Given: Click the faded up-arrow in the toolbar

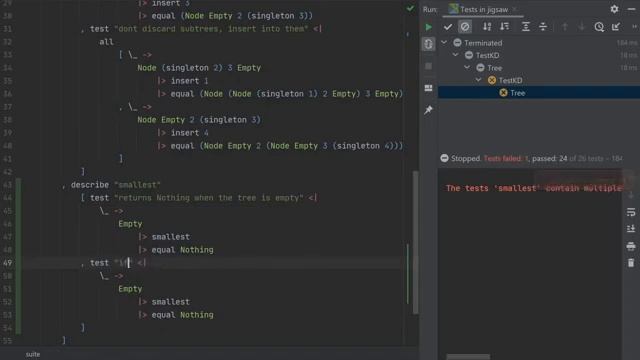Looking at the screenshot, I should coord(565,27).
